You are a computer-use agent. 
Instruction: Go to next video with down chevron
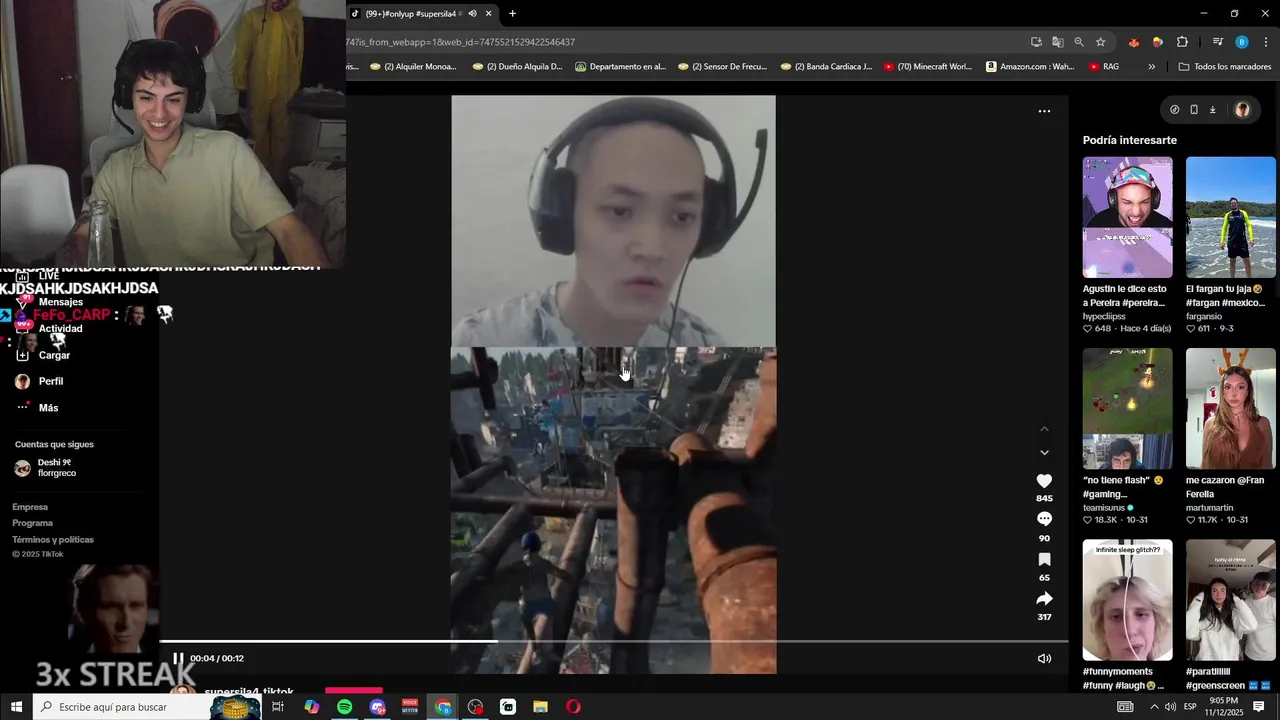coord(1044,453)
